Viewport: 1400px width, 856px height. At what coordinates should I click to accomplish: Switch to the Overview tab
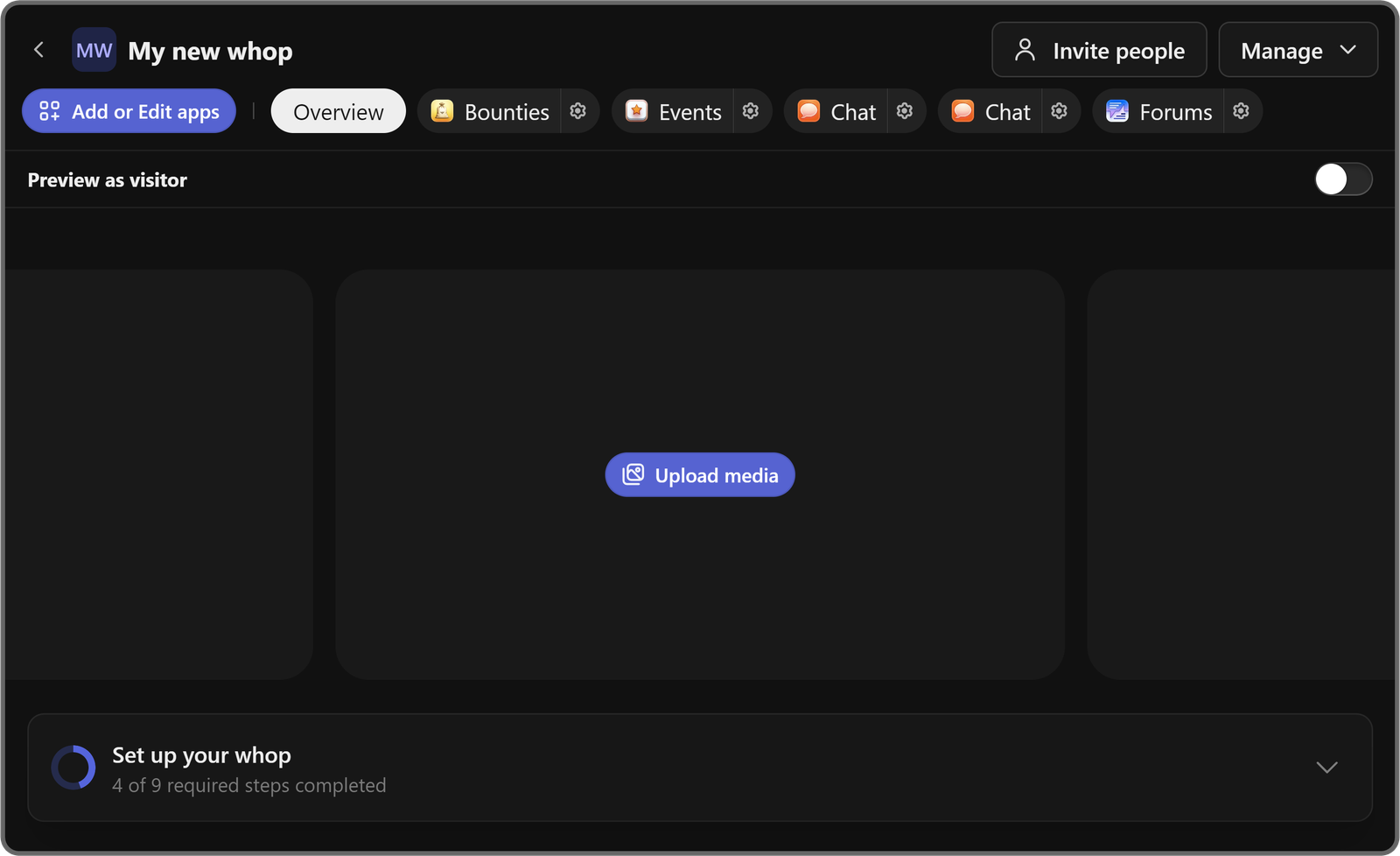coord(338,111)
